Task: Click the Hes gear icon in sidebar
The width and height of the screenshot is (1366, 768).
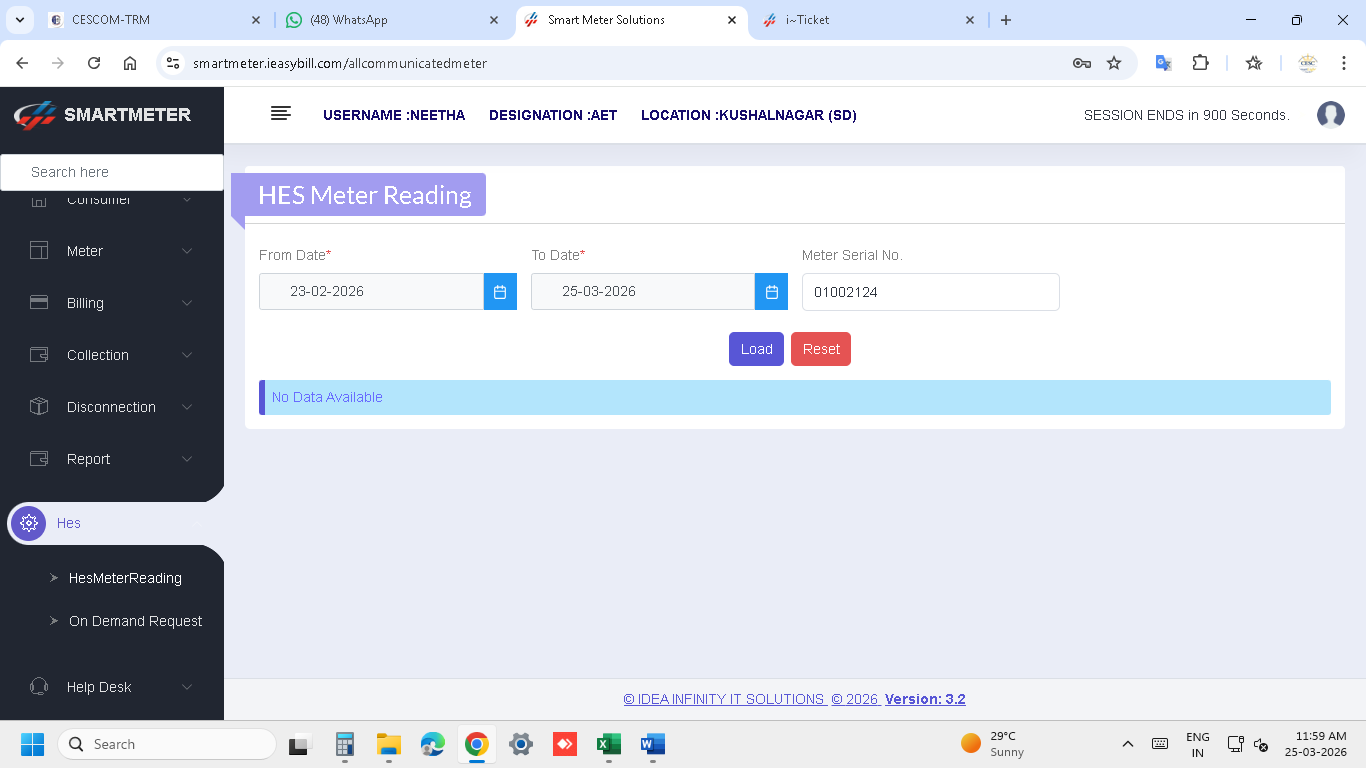Action: tap(29, 523)
